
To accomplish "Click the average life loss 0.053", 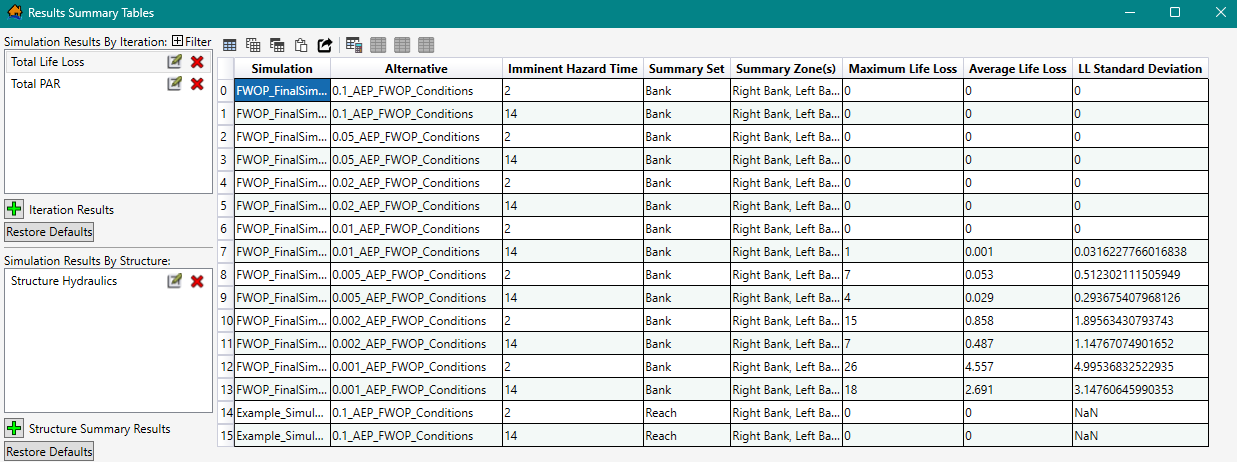I will pos(1017,275).
